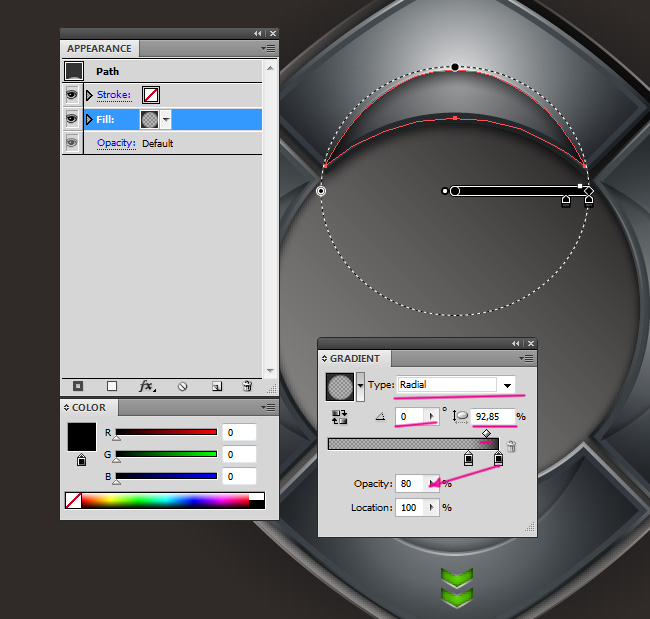Click the Appearance panel scroll down arrow

coord(270,370)
